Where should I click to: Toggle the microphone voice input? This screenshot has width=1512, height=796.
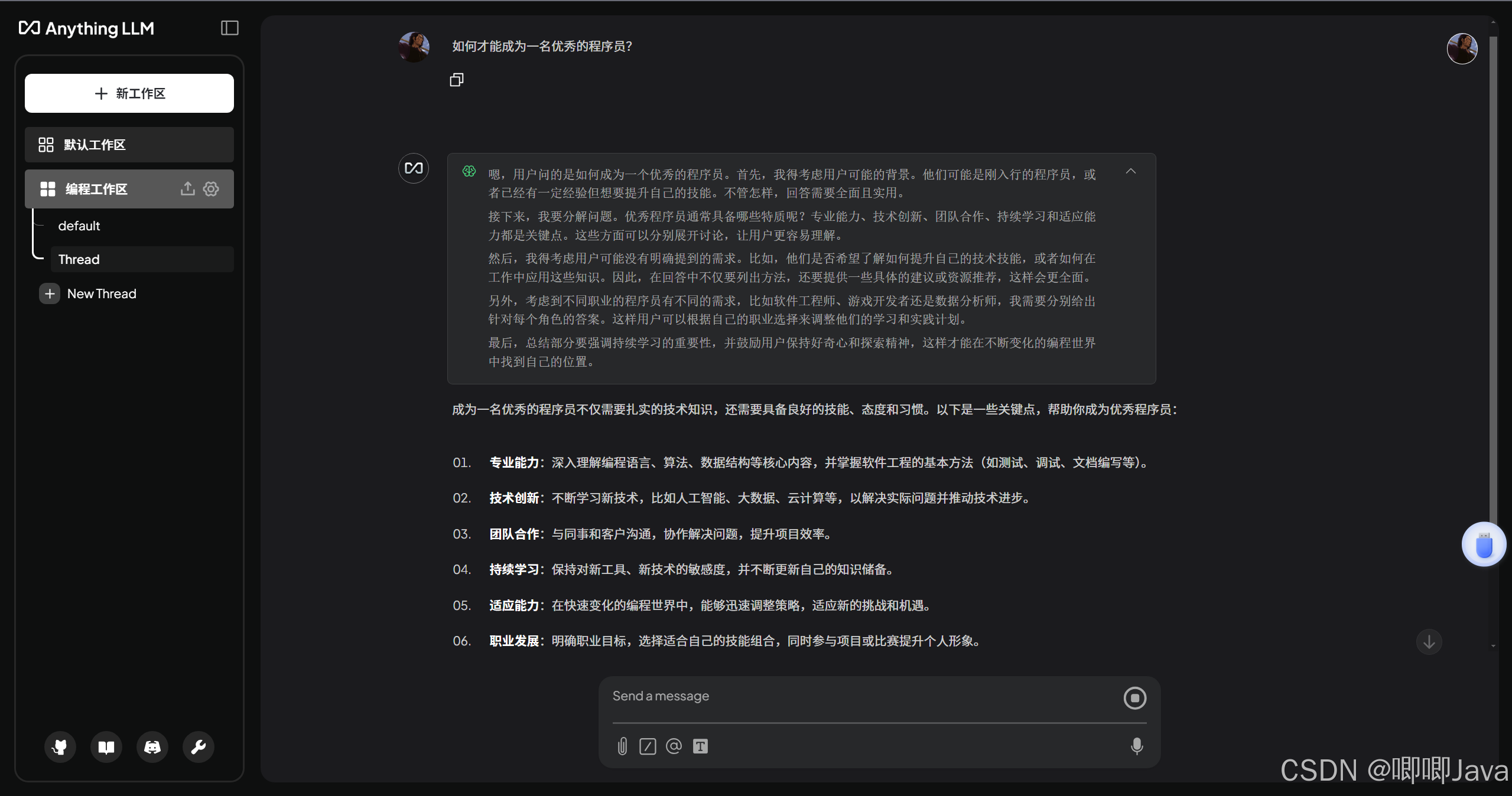coord(1136,746)
